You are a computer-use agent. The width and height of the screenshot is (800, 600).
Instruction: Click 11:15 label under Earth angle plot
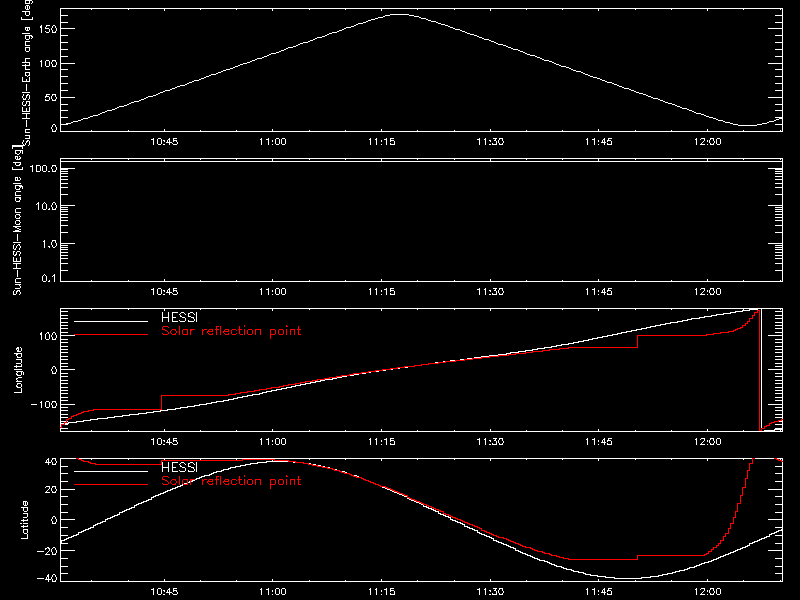click(382, 141)
